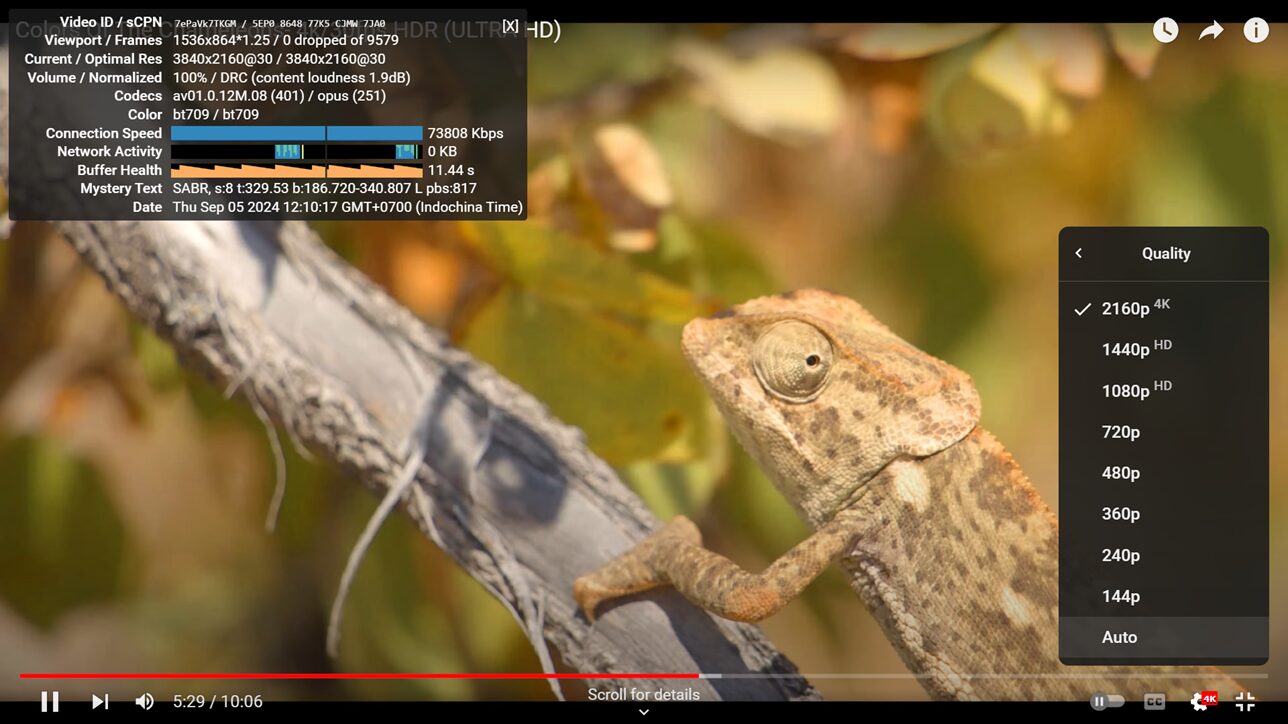The width and height of the screenshot is (1288, 724).
Task: Mute the video volume
Action: 145,701
